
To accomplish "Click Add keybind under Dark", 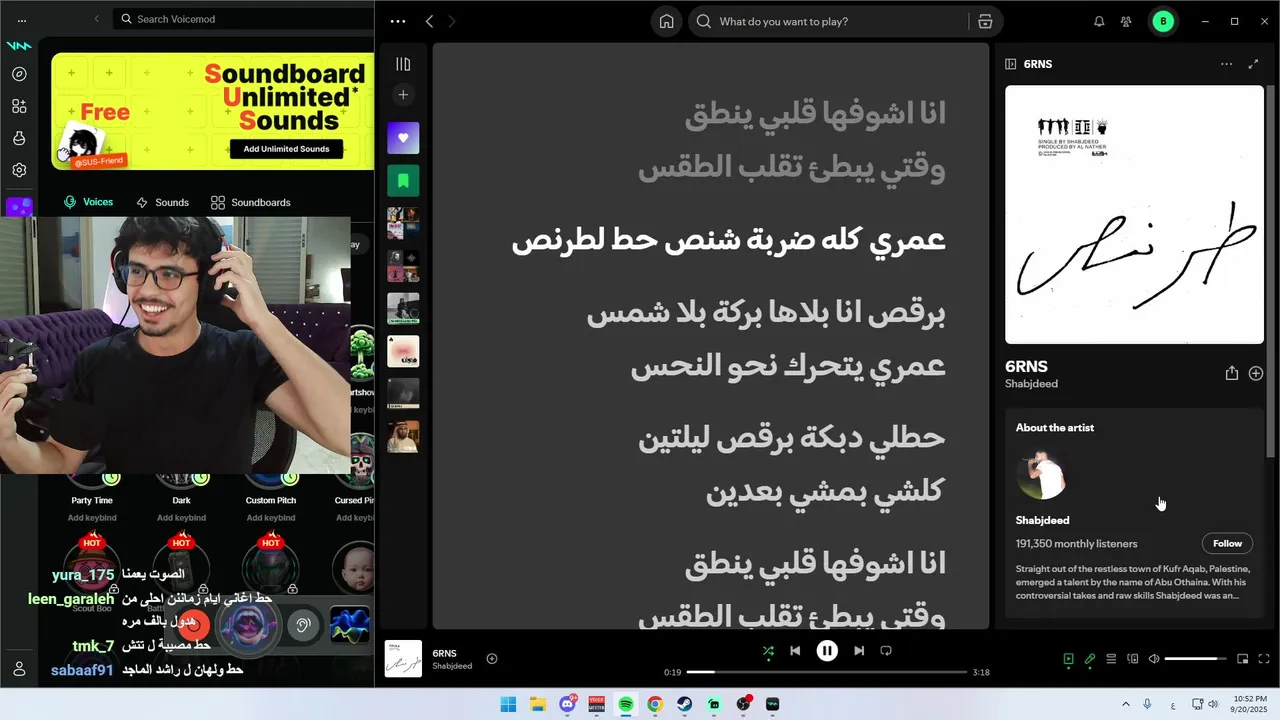I will tap(181, 518).
